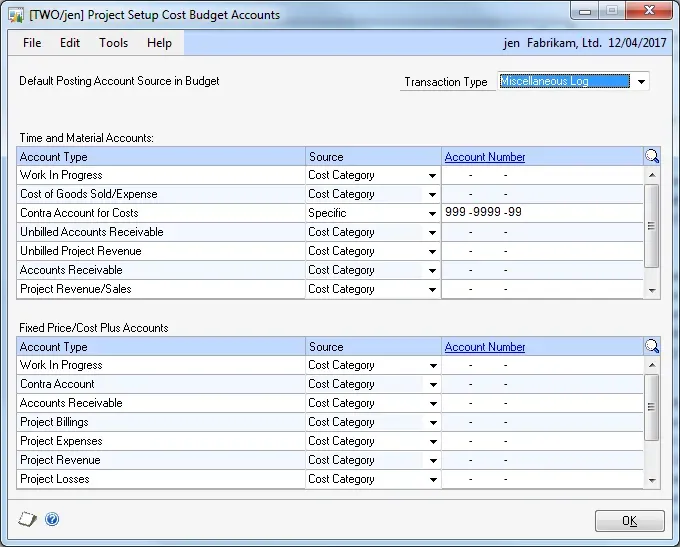
Task: Open the Help menu
Action: click(x=159, y=43)
